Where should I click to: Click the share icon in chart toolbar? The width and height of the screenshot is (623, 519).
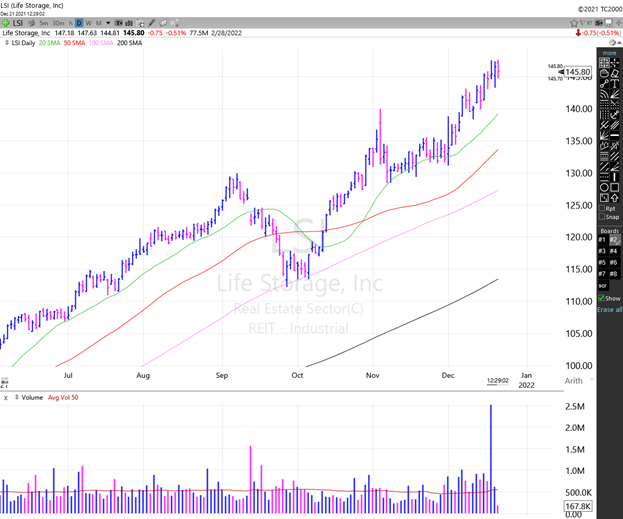[x=174, y=23]
